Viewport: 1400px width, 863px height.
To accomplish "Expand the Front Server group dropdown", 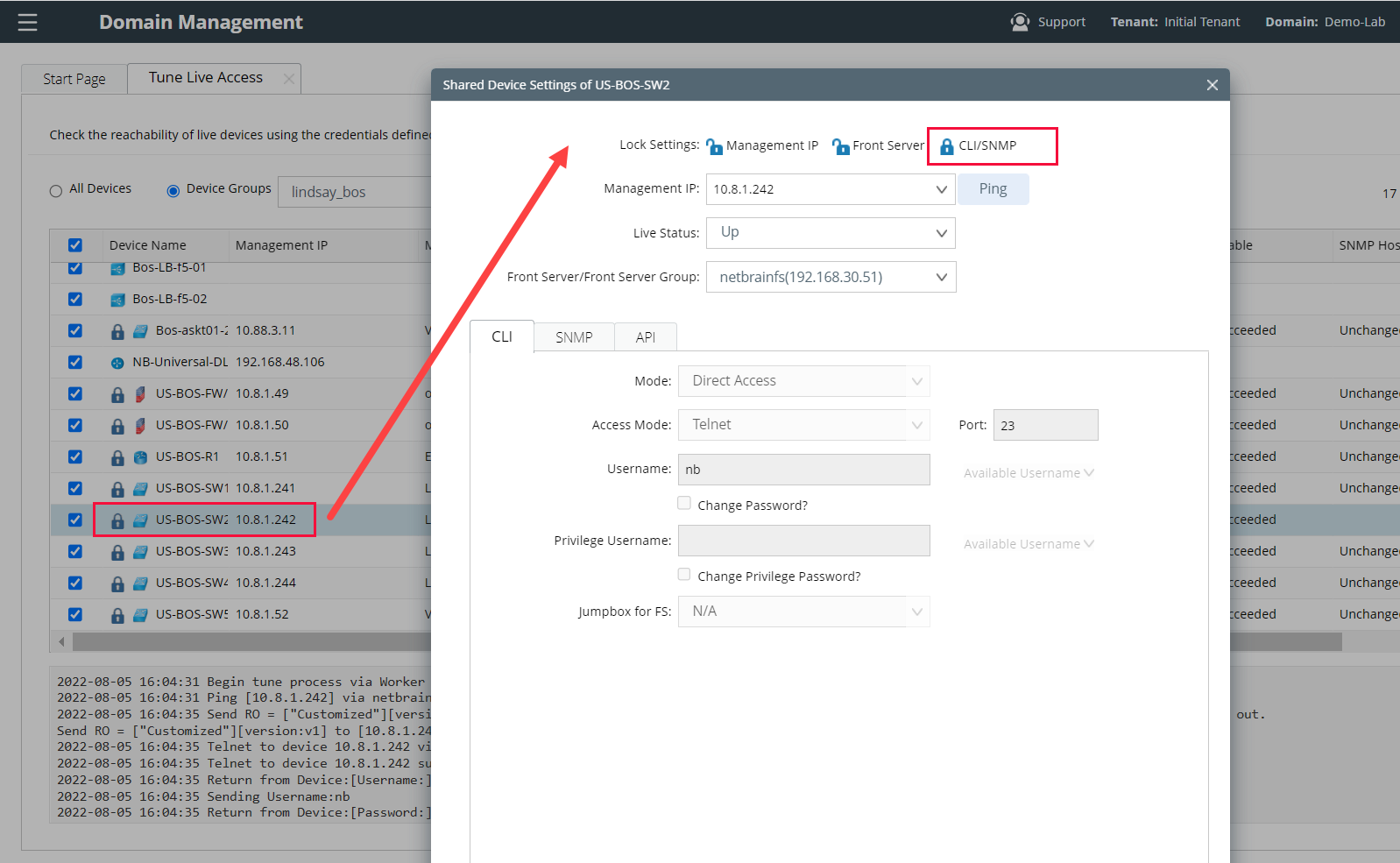I will coord(831,277).
